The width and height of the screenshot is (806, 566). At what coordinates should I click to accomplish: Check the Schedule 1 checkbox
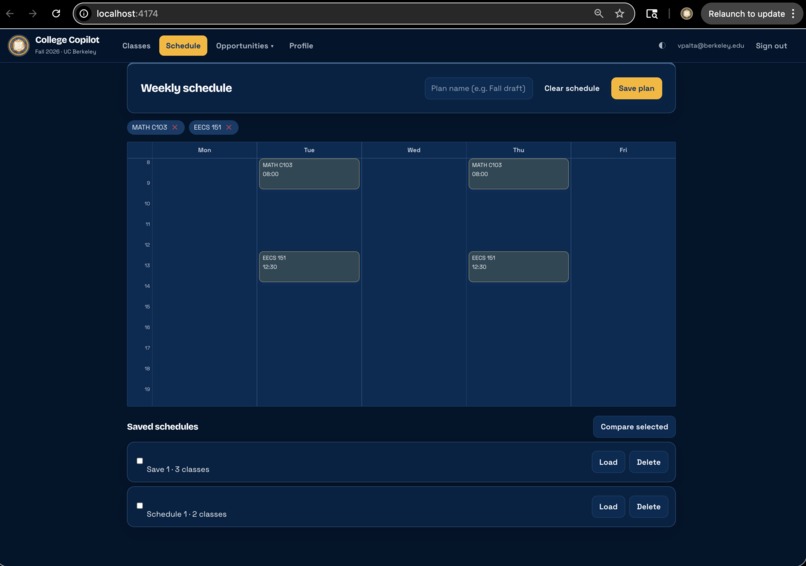[140, 505]
